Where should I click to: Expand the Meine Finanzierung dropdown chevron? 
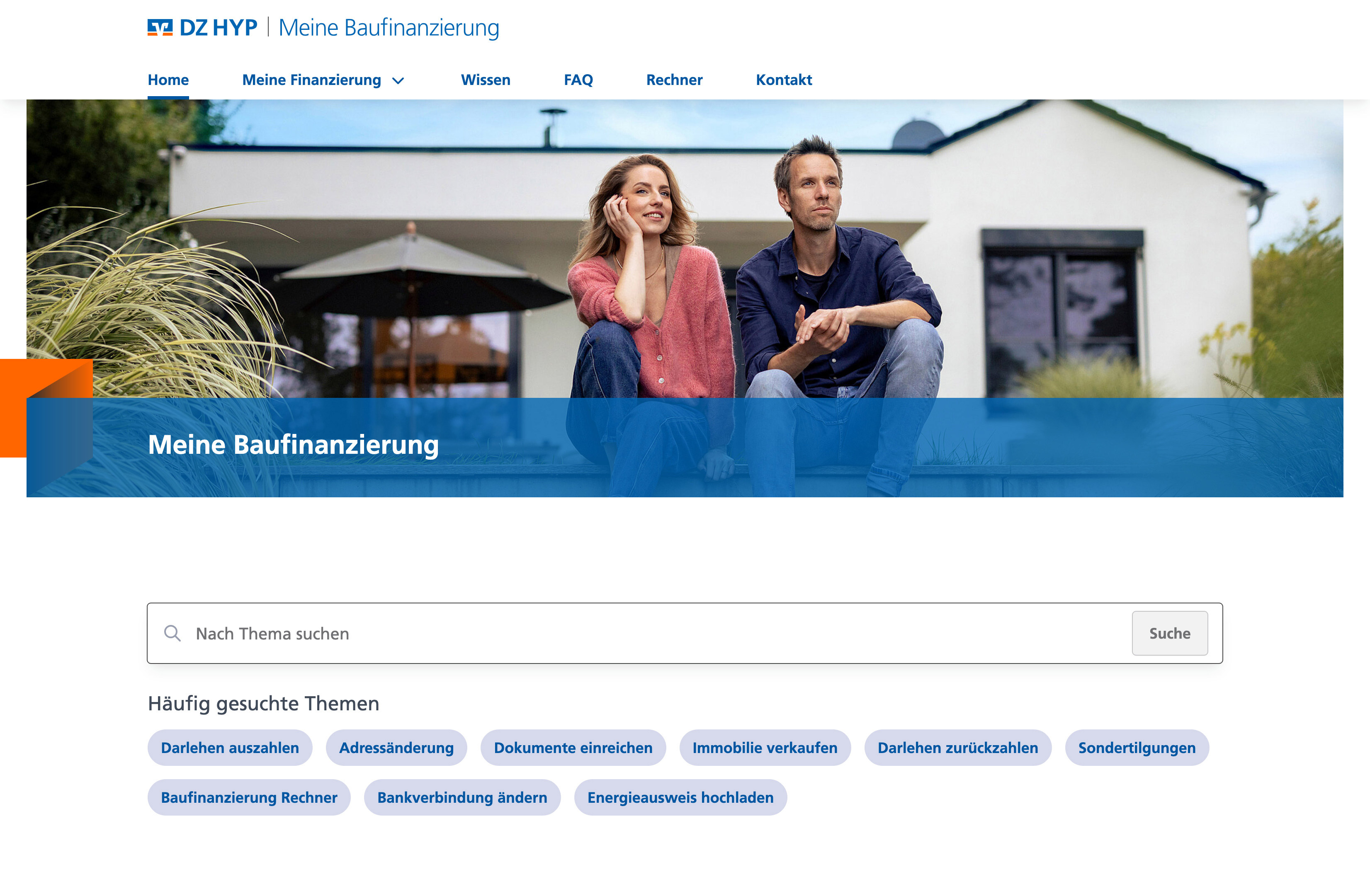coord(398,80)
